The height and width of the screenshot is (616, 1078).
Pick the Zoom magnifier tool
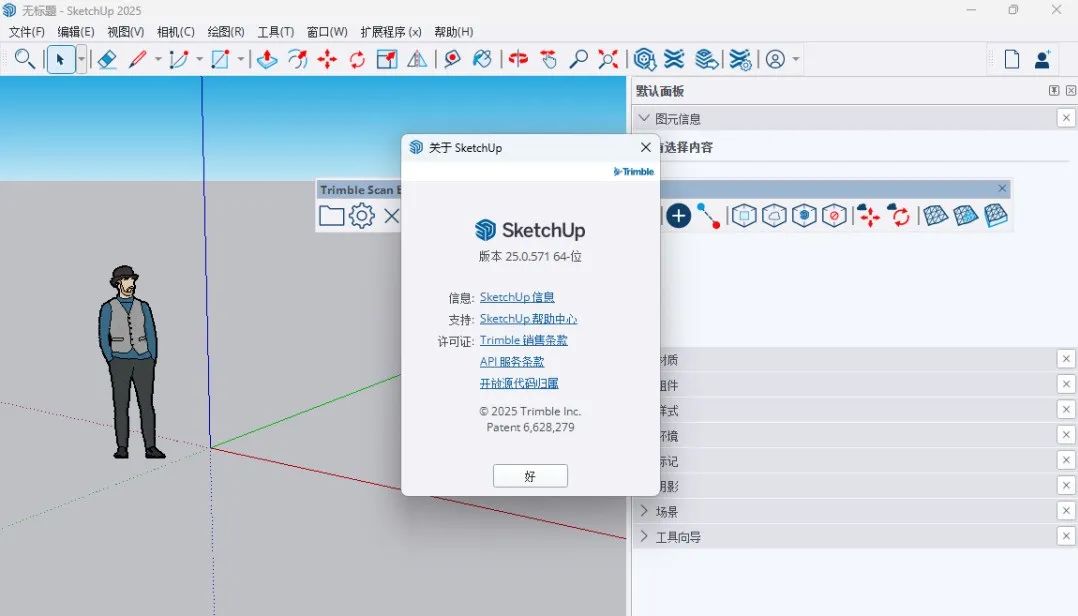coord(578,59)
